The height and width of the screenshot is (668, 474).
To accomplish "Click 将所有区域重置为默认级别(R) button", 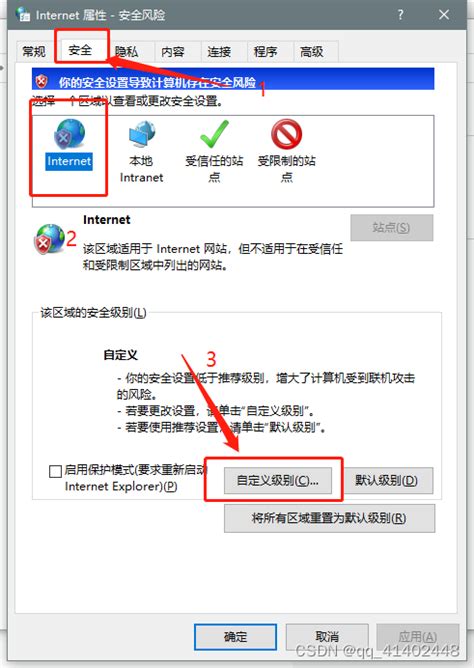I will pyautogui.click(x=329, y=518).
